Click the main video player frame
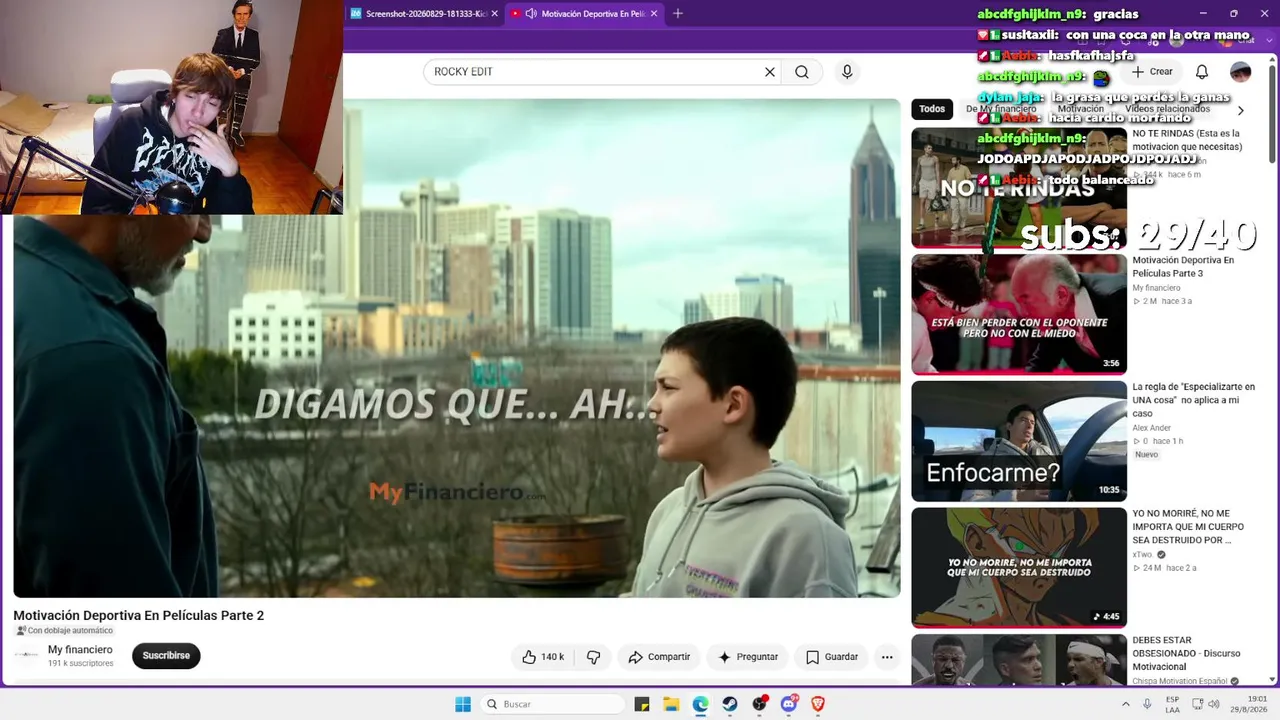Image resolution: width=1280 pixels, height=720 pixels. [457, 348]
